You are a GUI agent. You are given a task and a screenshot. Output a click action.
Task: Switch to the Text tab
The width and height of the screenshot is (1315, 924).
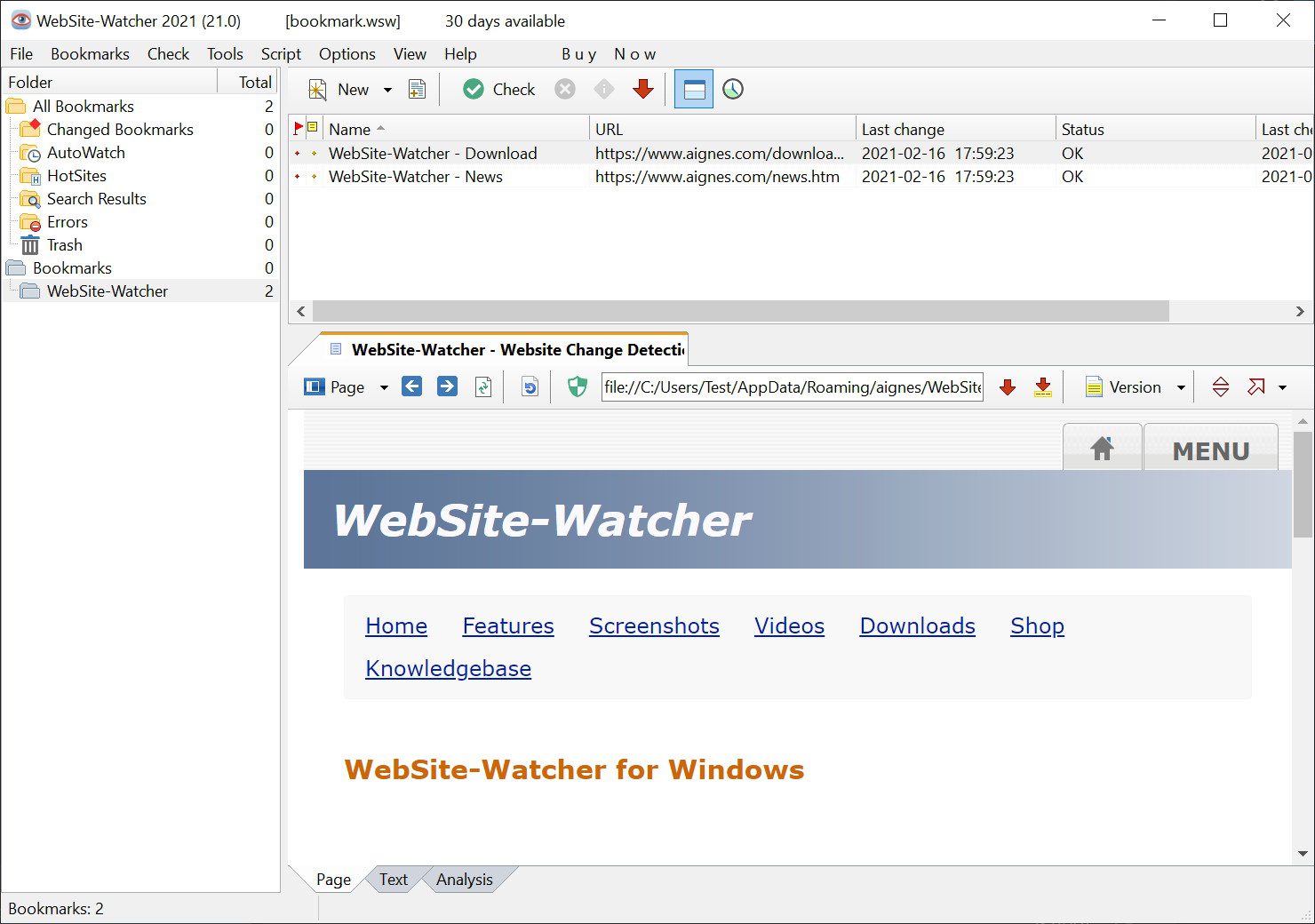coord(394,879)
